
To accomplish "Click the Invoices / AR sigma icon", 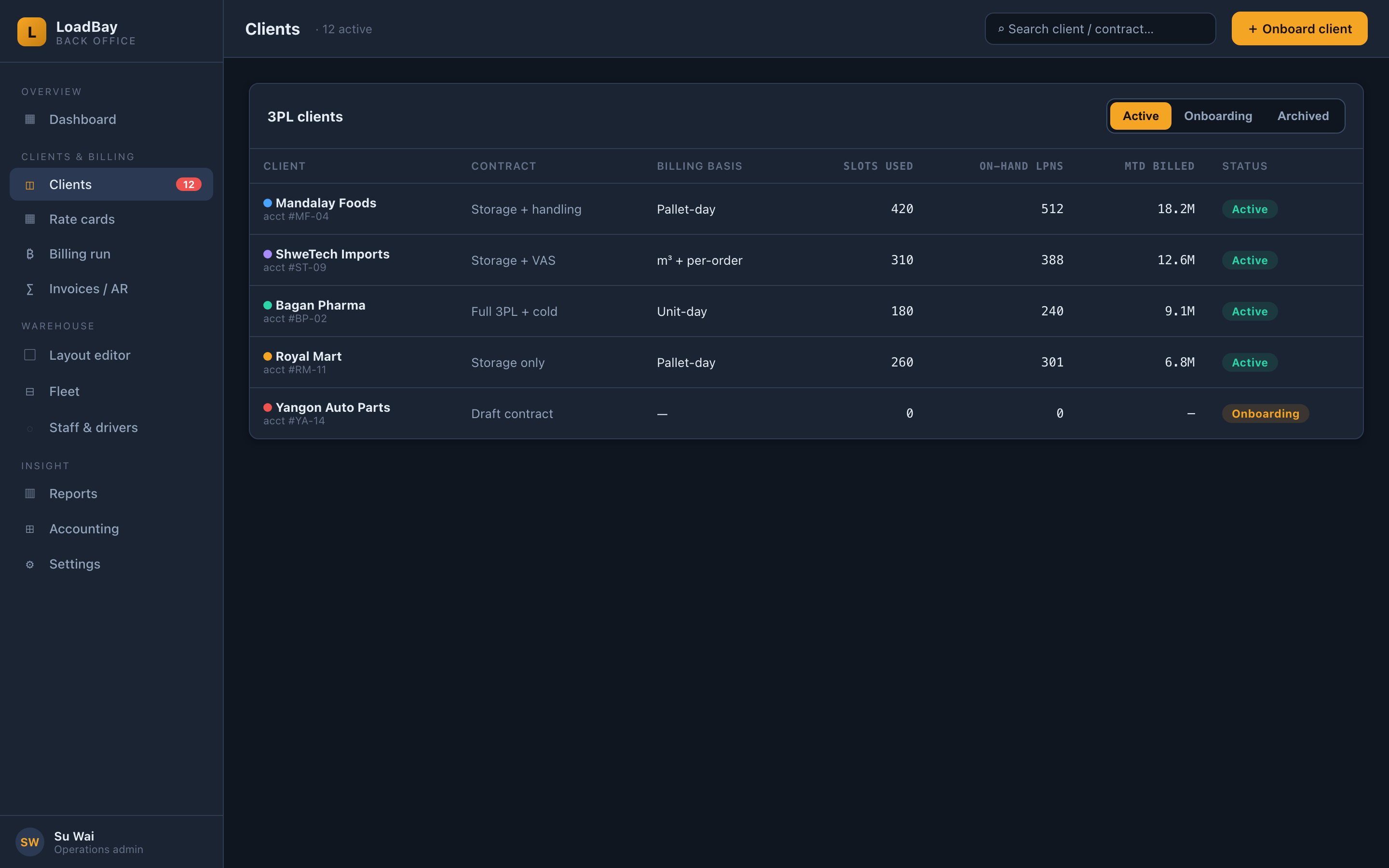I will (30, 289).
